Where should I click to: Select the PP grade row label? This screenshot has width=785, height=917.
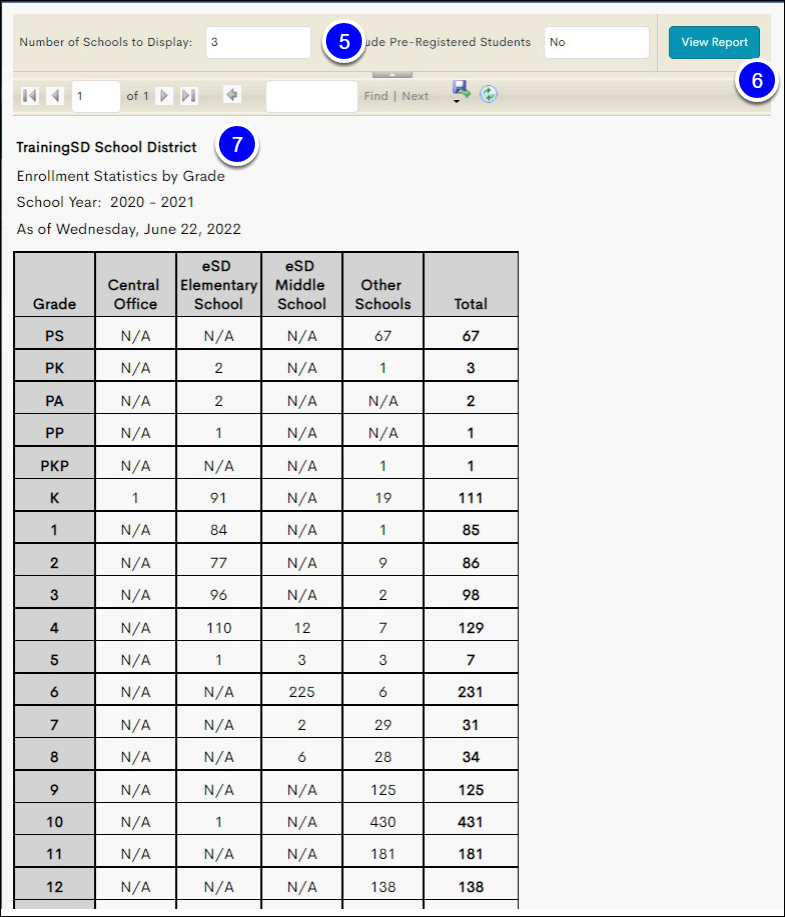tap(54, 433)
